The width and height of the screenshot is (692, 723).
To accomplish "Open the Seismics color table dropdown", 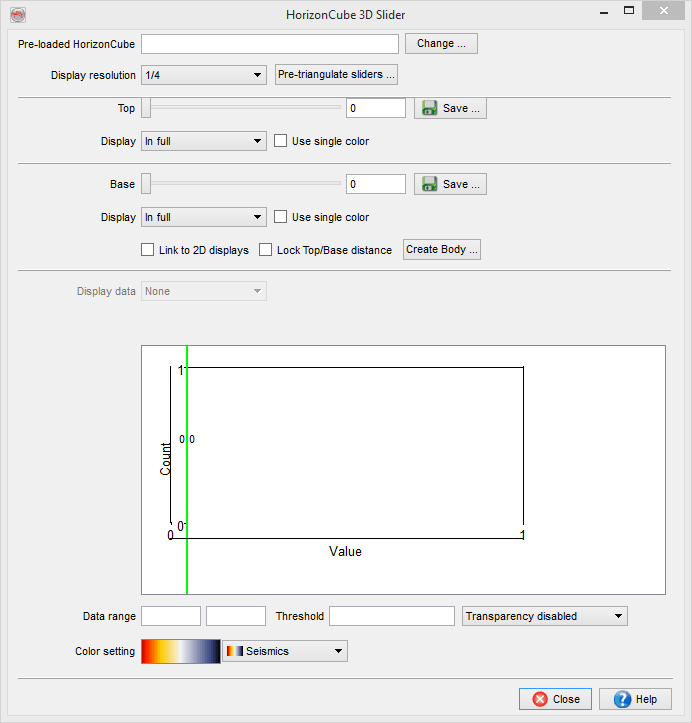I will coord(284,651).
